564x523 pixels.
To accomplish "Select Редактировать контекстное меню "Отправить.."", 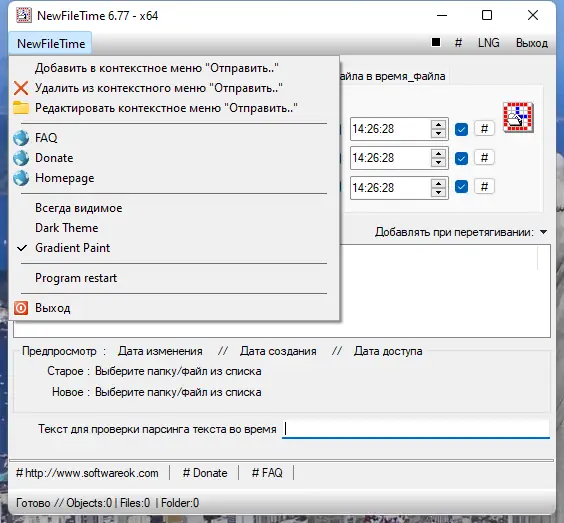I will [x=174, y=108].
